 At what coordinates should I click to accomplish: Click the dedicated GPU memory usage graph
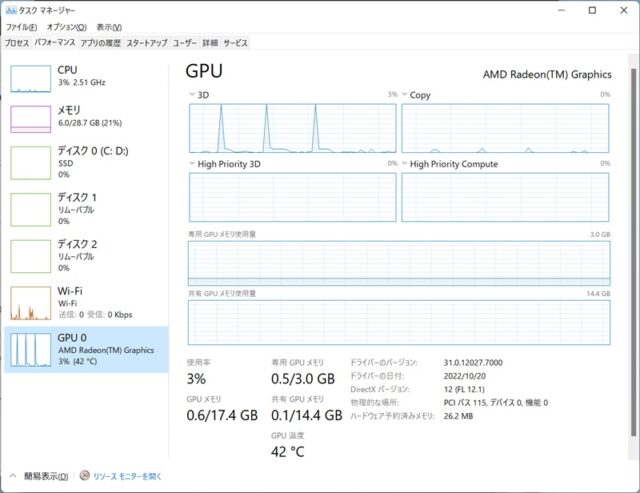click(x=399, y=262)
